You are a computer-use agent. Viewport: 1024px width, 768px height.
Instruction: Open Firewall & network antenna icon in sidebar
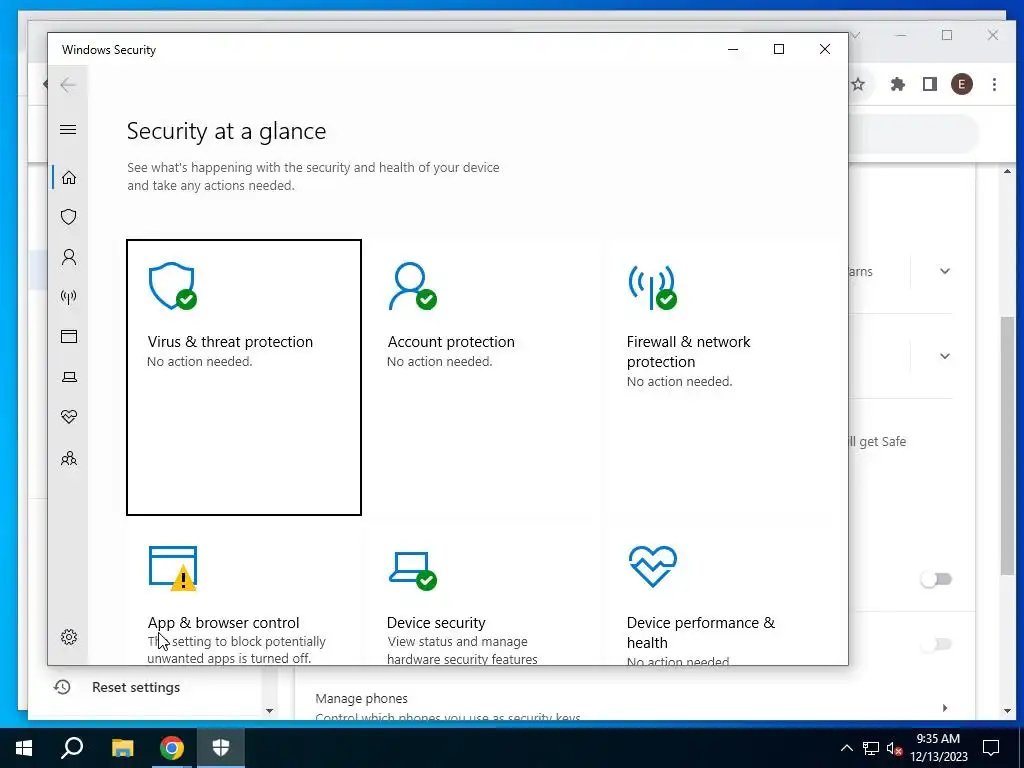[x=69, y=297]
